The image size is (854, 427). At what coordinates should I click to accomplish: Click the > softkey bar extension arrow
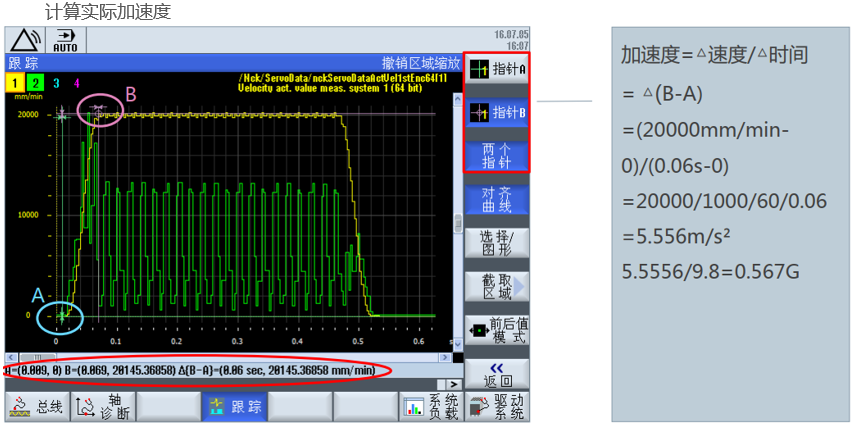(452, 385)
